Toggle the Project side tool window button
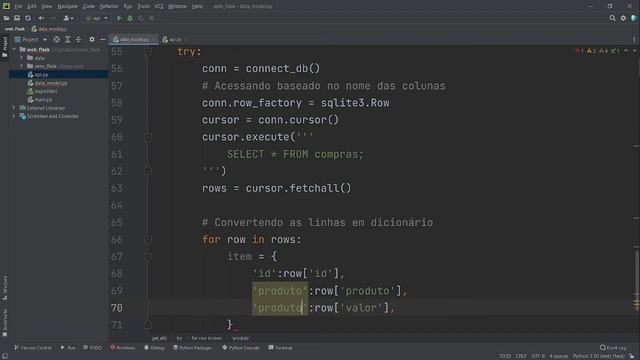640x360 pixels. pyautogui.click(x=4, y=47)
